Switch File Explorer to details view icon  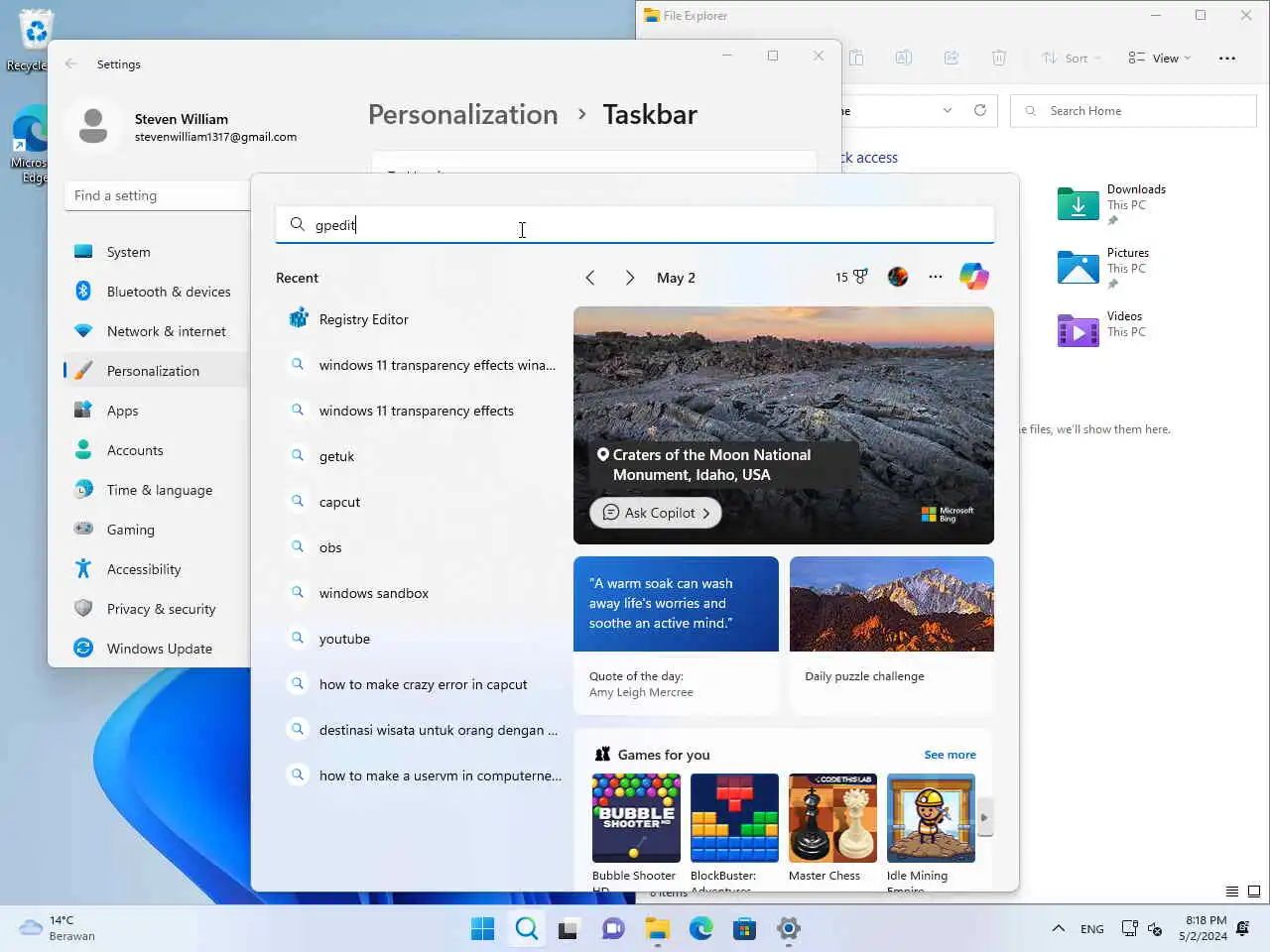pos(1232,892)
